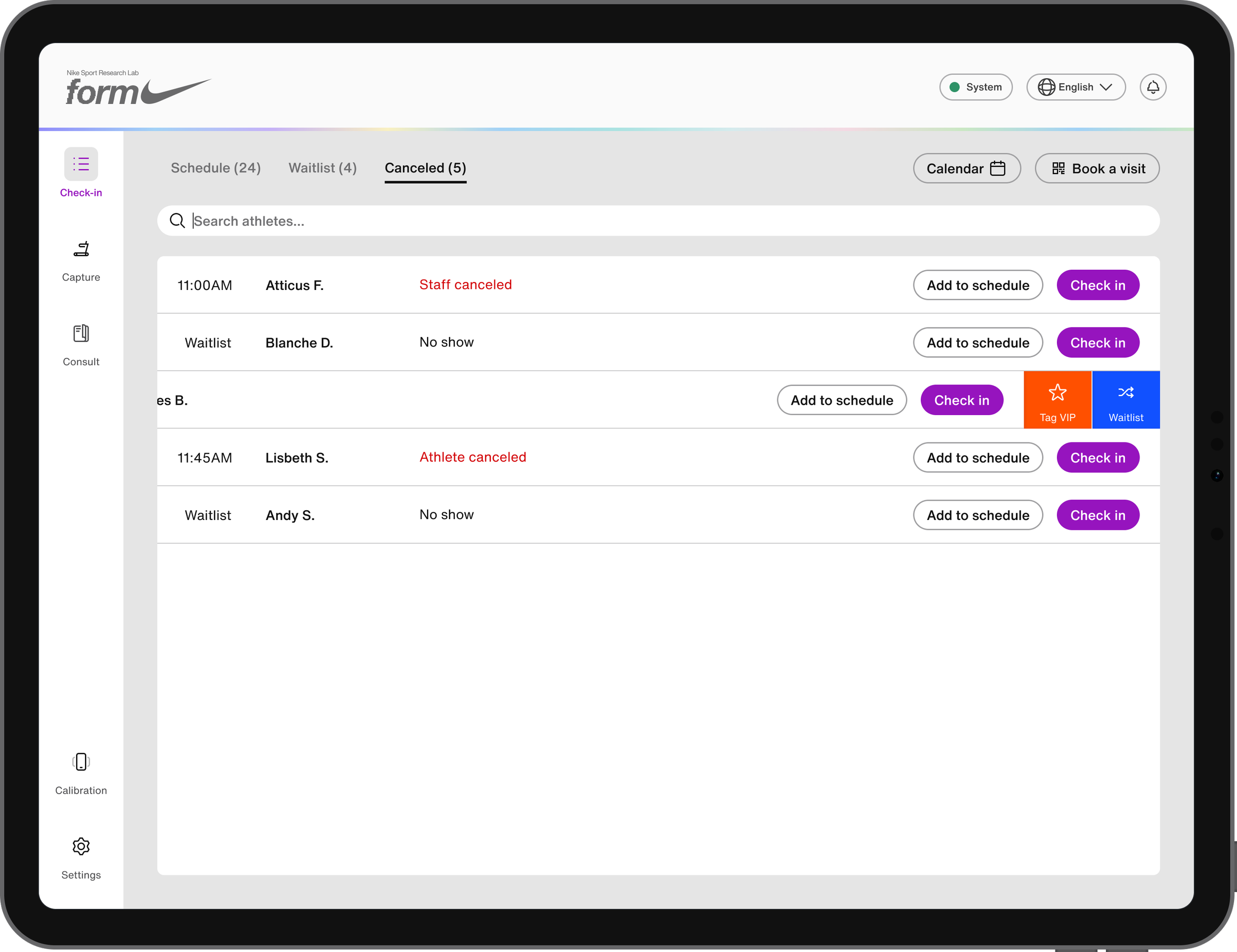Click the search magnifier icon
This screenshot has width=1237, height=952.
point(177,221)
